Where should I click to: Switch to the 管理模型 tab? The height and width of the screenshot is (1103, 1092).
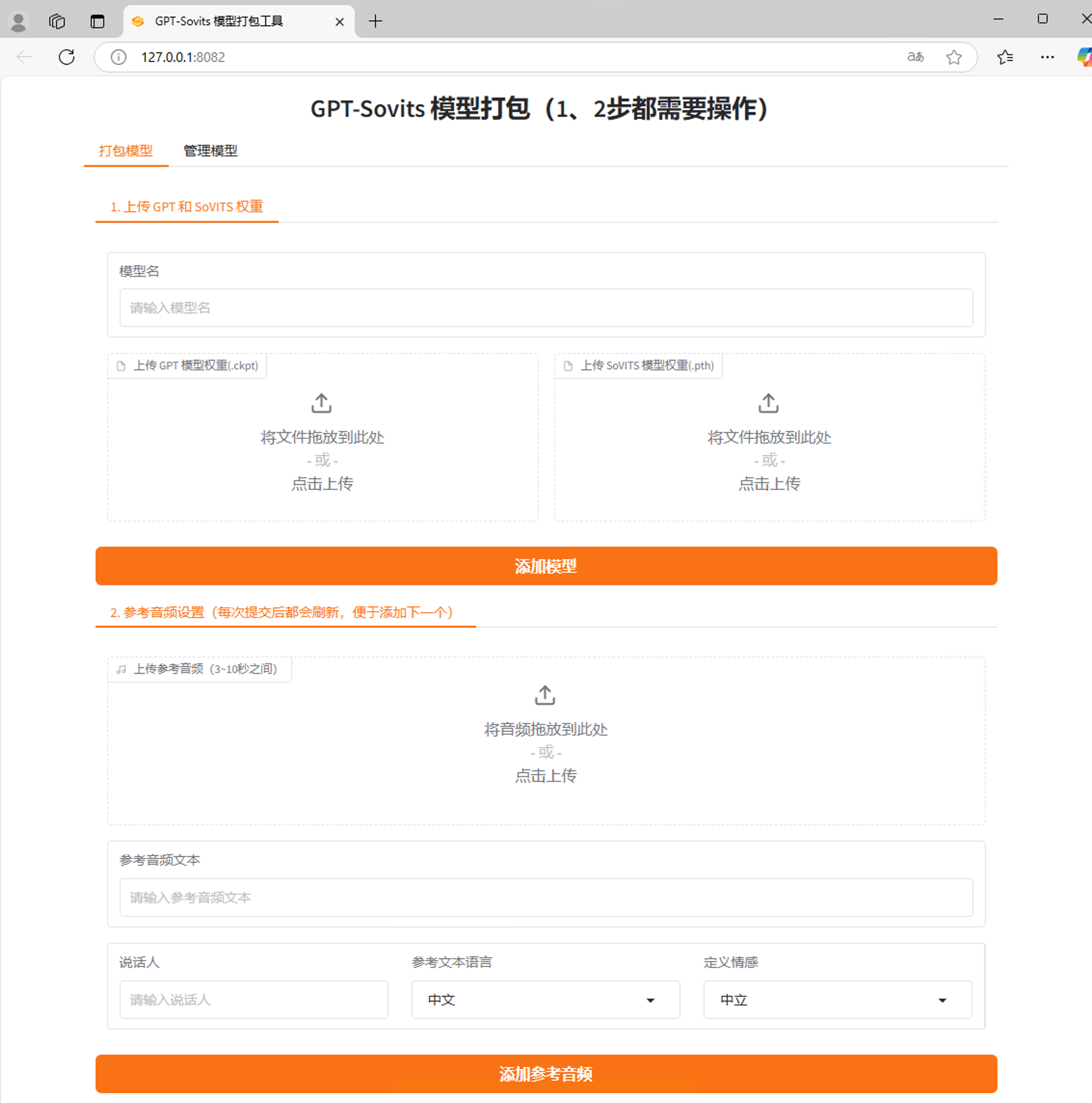click(x=210, y=151)
